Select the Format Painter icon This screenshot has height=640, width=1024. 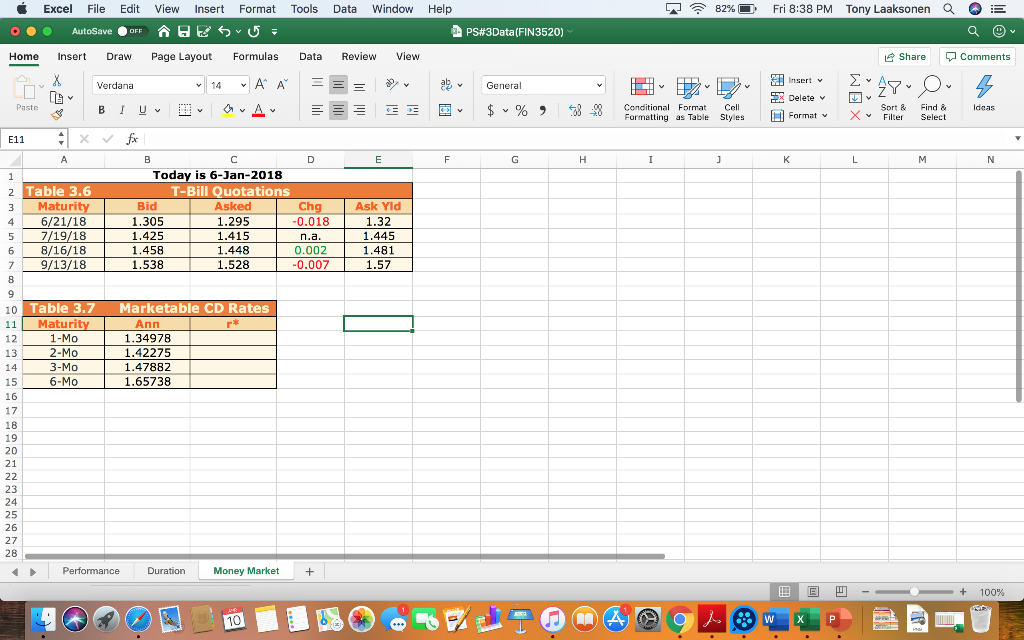point(56,114)
